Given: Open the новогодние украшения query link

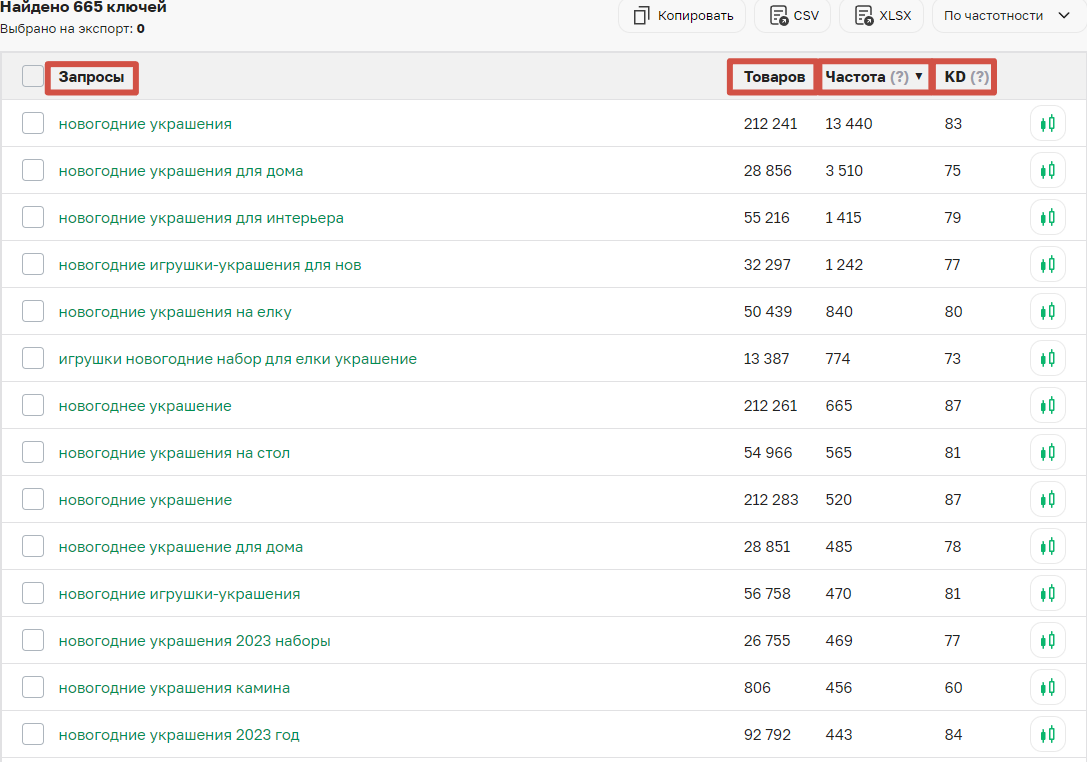Looking at the screenshot, I should (145, 124).
